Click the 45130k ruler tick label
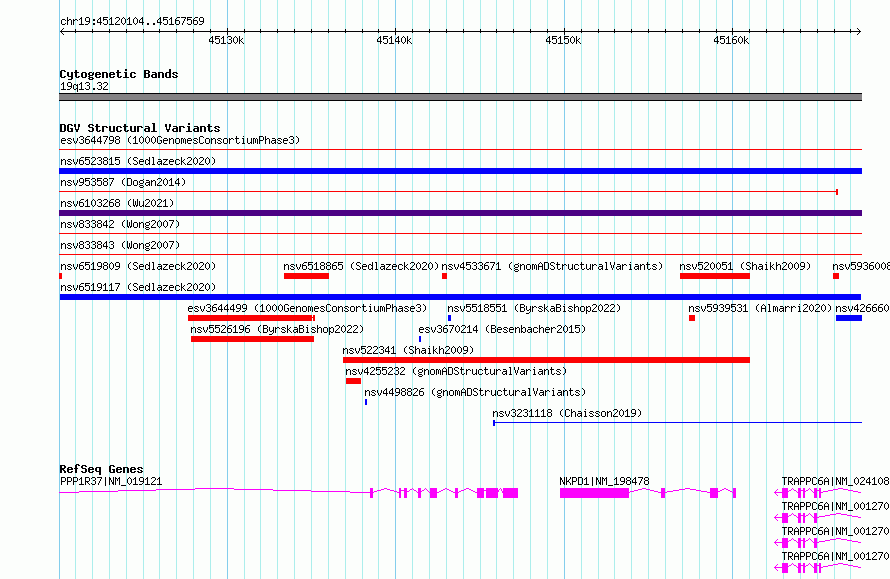 click(x=226, y=40)
